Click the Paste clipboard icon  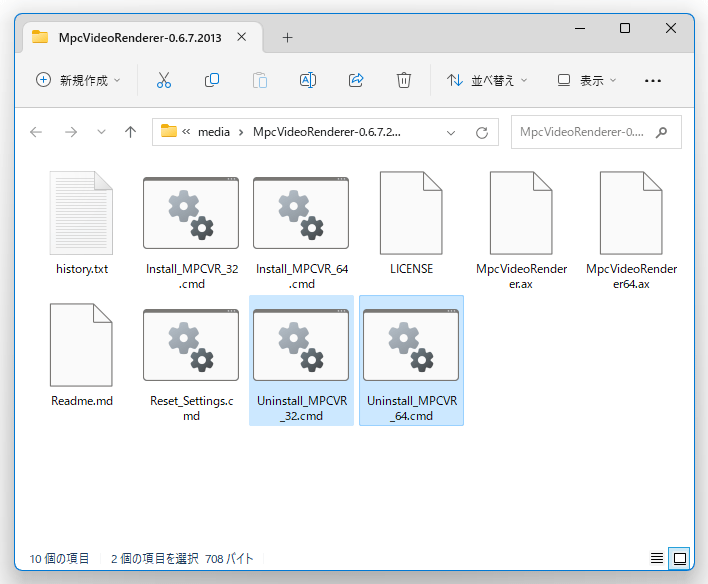(x=260, y=80)
